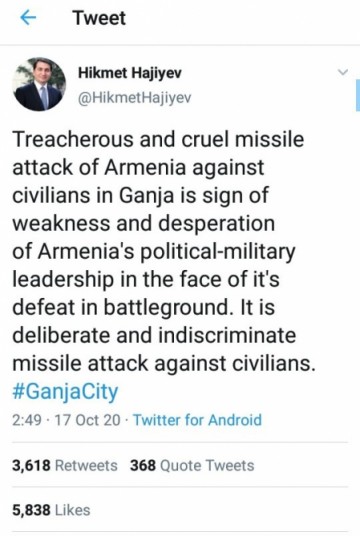Screen dimensions: 360x536
Task: Click the bold 368 quote count number
Action: coord(143,466)
